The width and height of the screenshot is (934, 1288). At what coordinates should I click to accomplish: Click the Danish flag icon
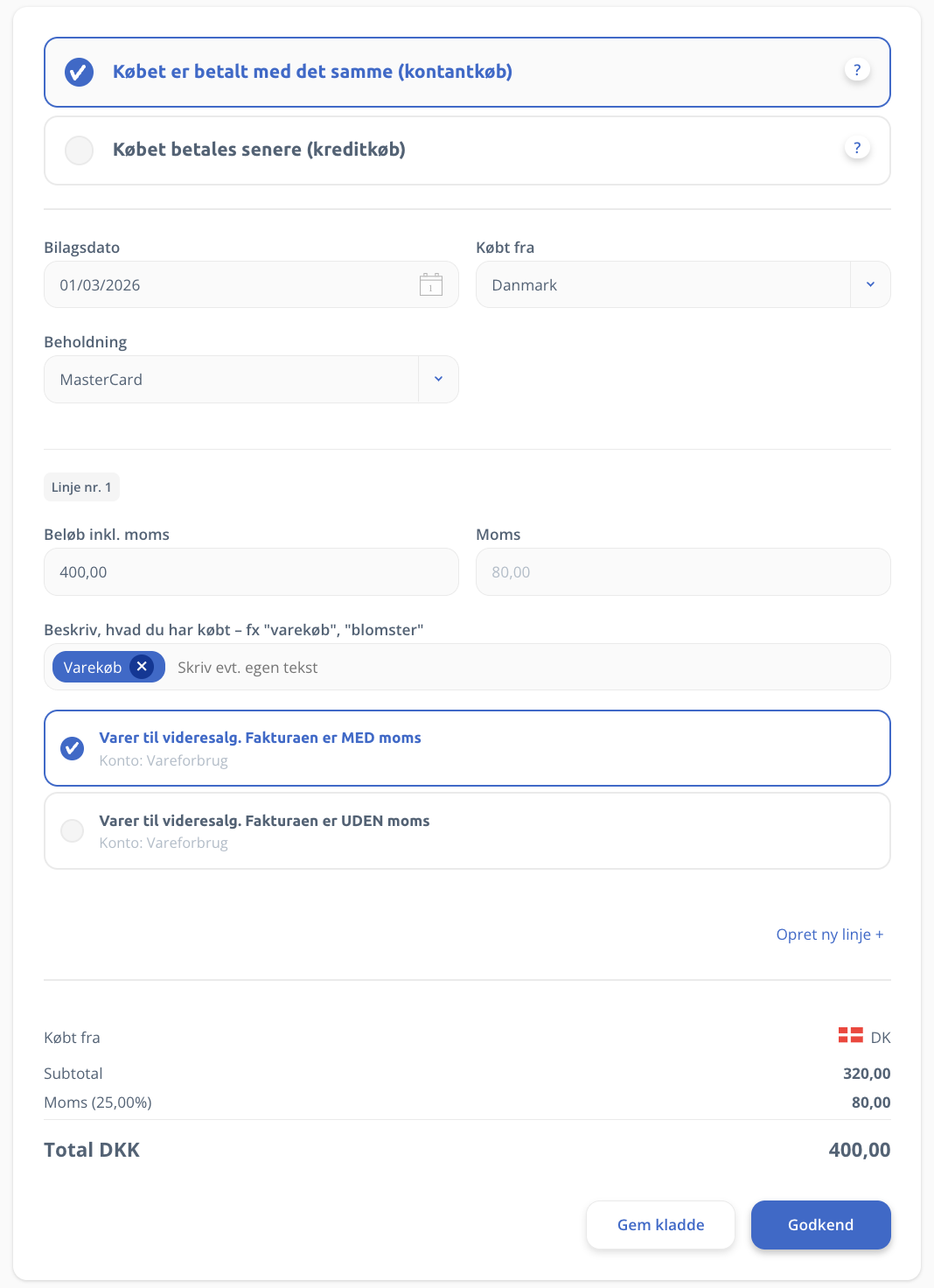click(x=850, y=1035)
